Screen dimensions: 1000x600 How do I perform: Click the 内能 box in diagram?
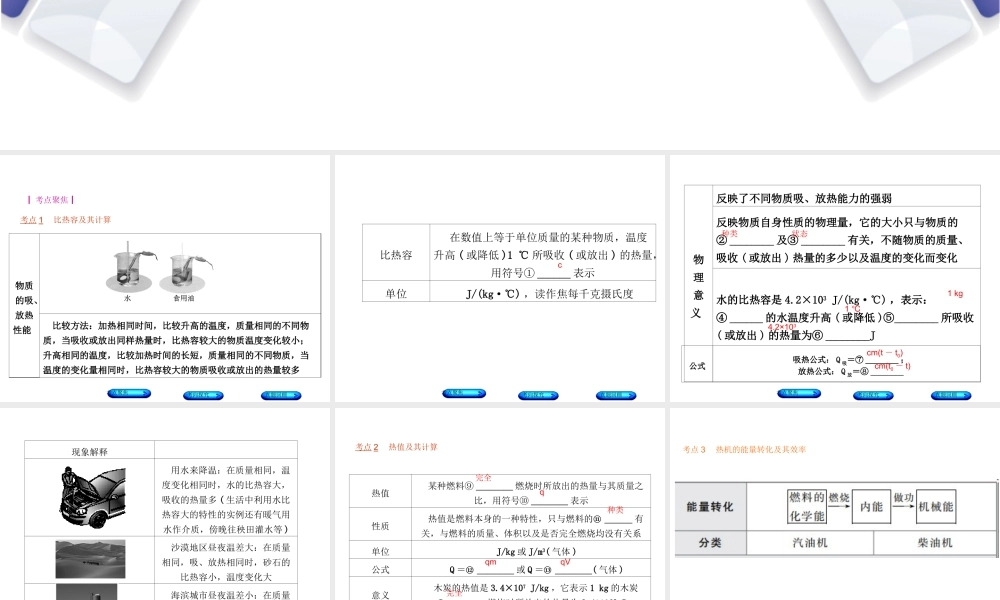(x=871, y=507)
